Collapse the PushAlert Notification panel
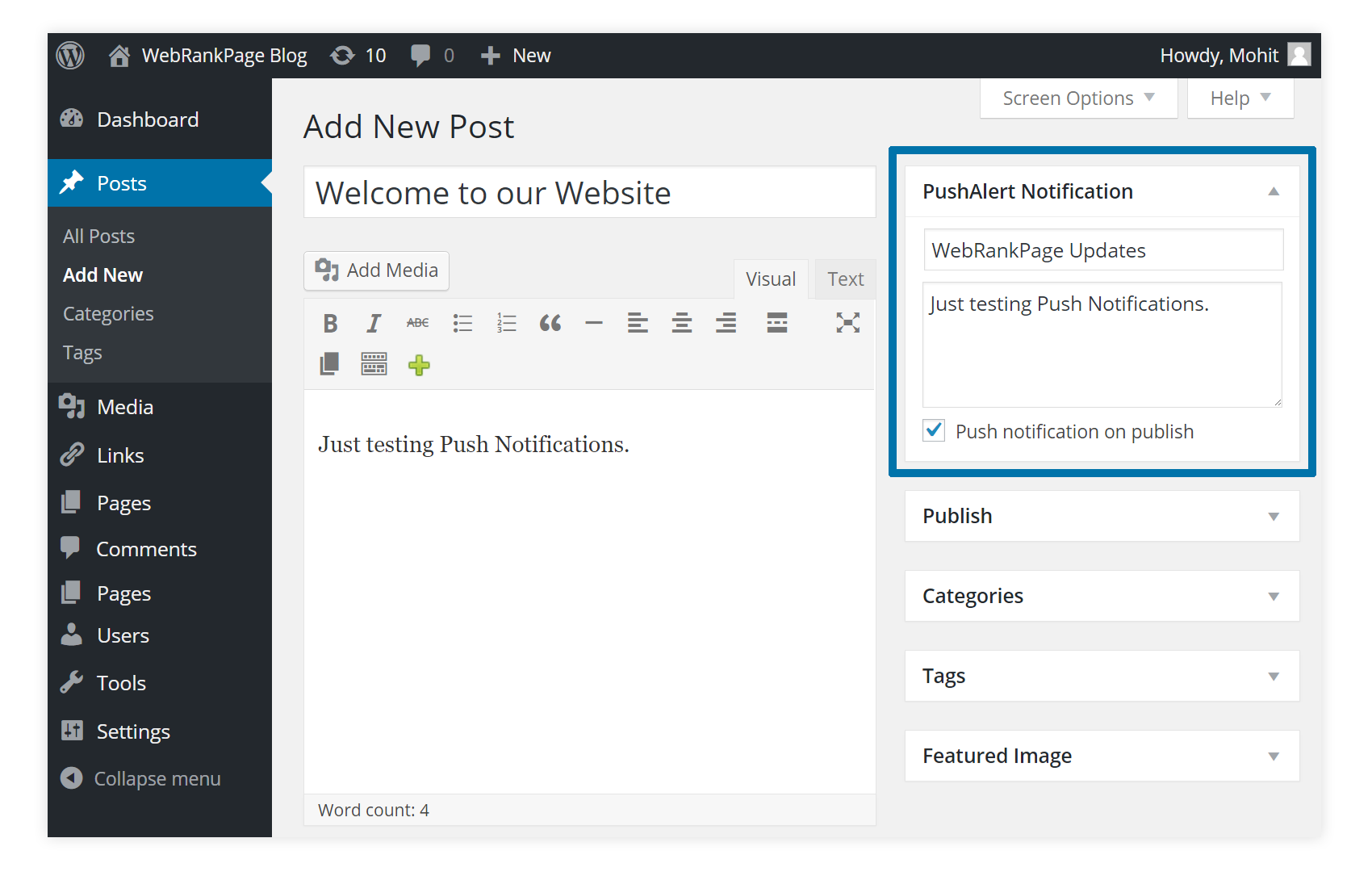 coord(1274,191)
